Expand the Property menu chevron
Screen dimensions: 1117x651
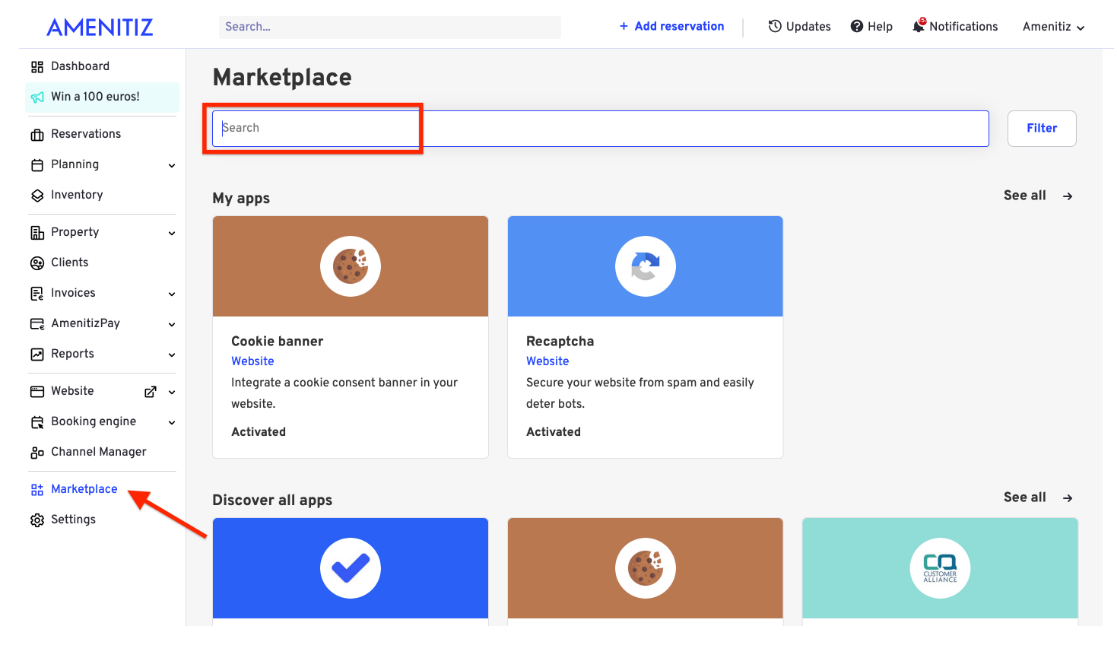172,233
